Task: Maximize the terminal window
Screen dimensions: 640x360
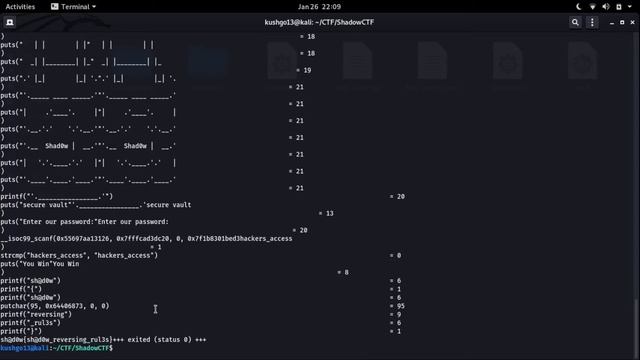Action: 622,22
